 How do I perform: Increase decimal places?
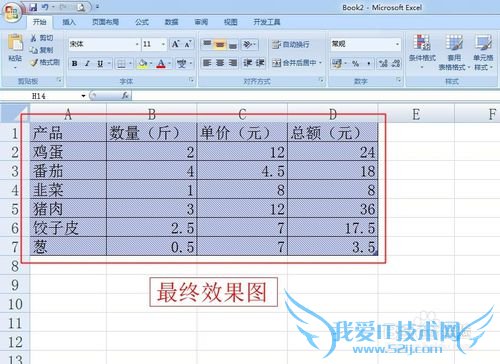(x=383, y=63)
